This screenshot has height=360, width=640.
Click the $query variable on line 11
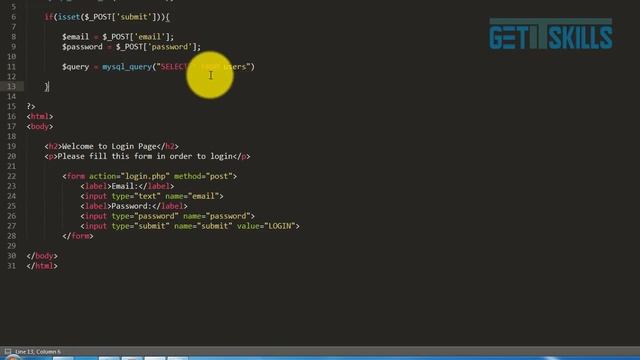[76, 67]
